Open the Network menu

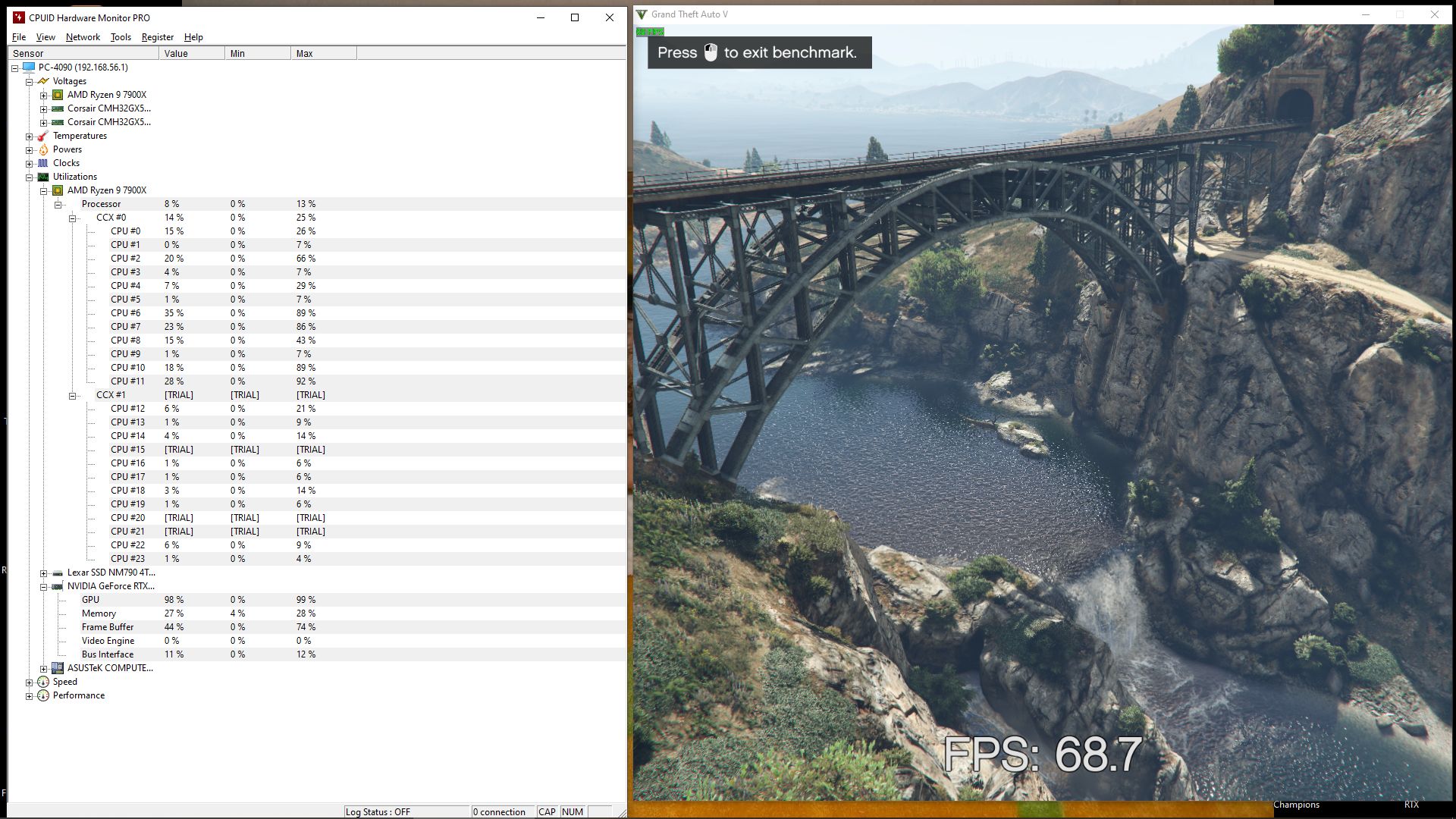pos(83,37)
